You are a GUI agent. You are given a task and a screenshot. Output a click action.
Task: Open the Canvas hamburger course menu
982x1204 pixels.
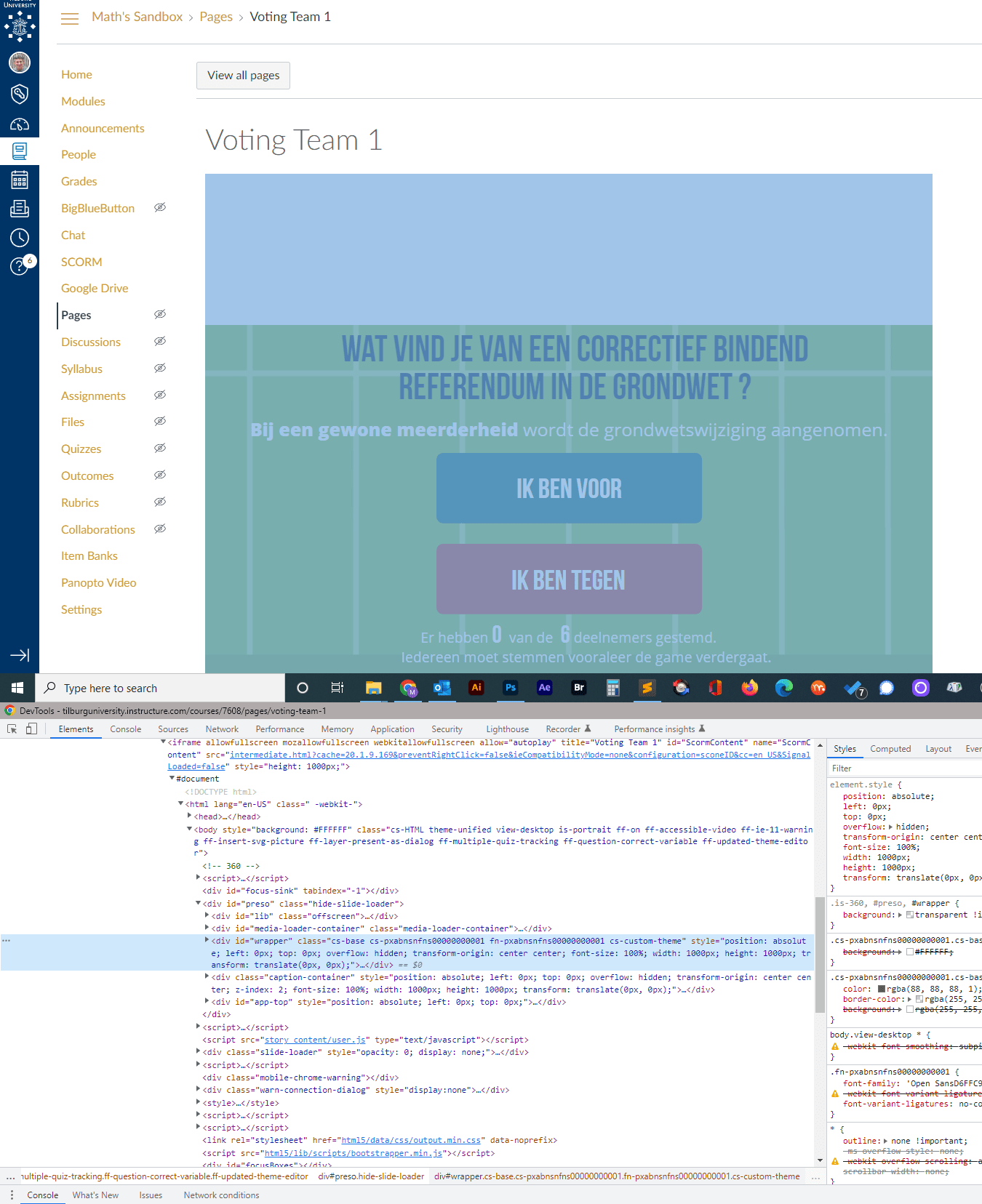(x=70, y=19)
